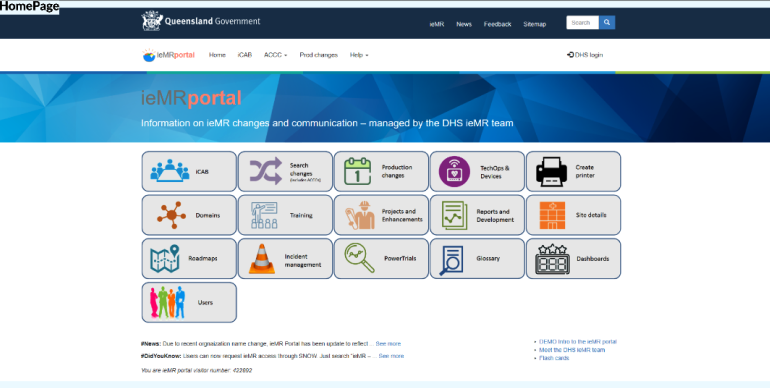
Task: Go to the Home menu item
Action: (217, 55)
